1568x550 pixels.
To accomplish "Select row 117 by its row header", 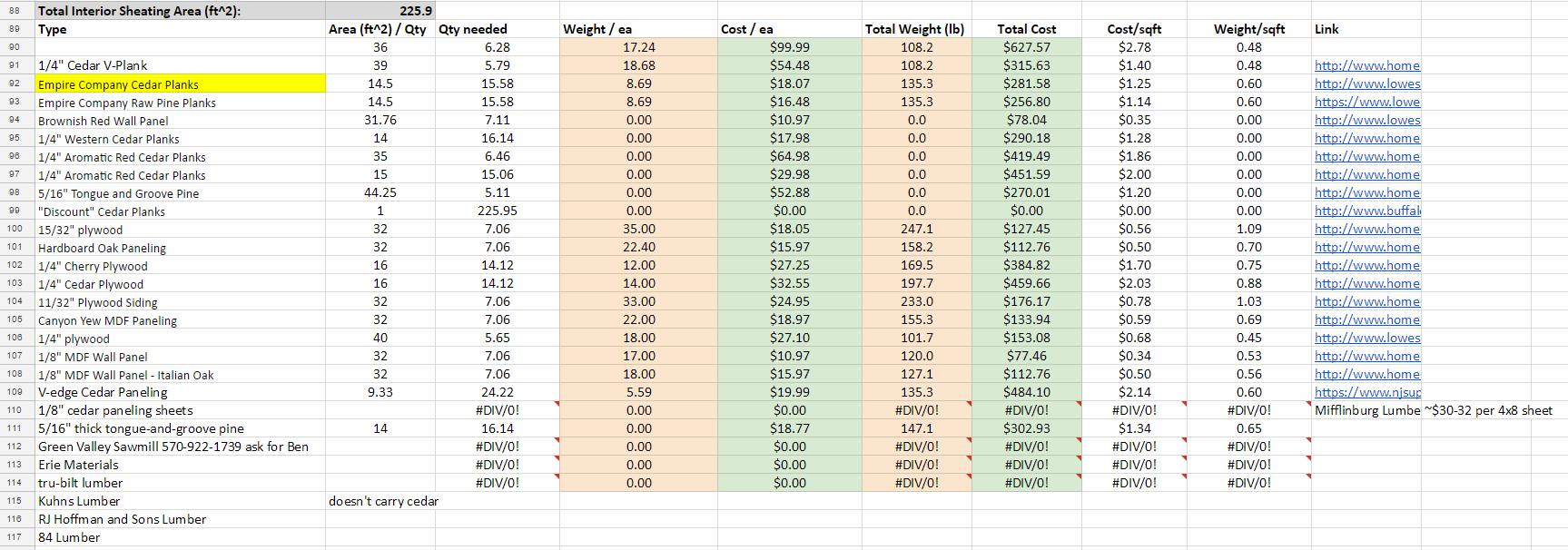I will pyautogui.click(x=15, y=537).
